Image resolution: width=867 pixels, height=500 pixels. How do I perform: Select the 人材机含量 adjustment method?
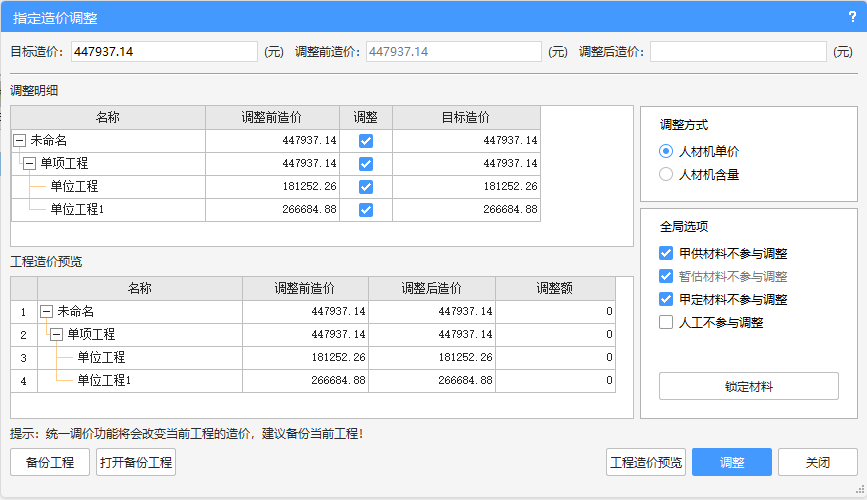click(666, 175)
